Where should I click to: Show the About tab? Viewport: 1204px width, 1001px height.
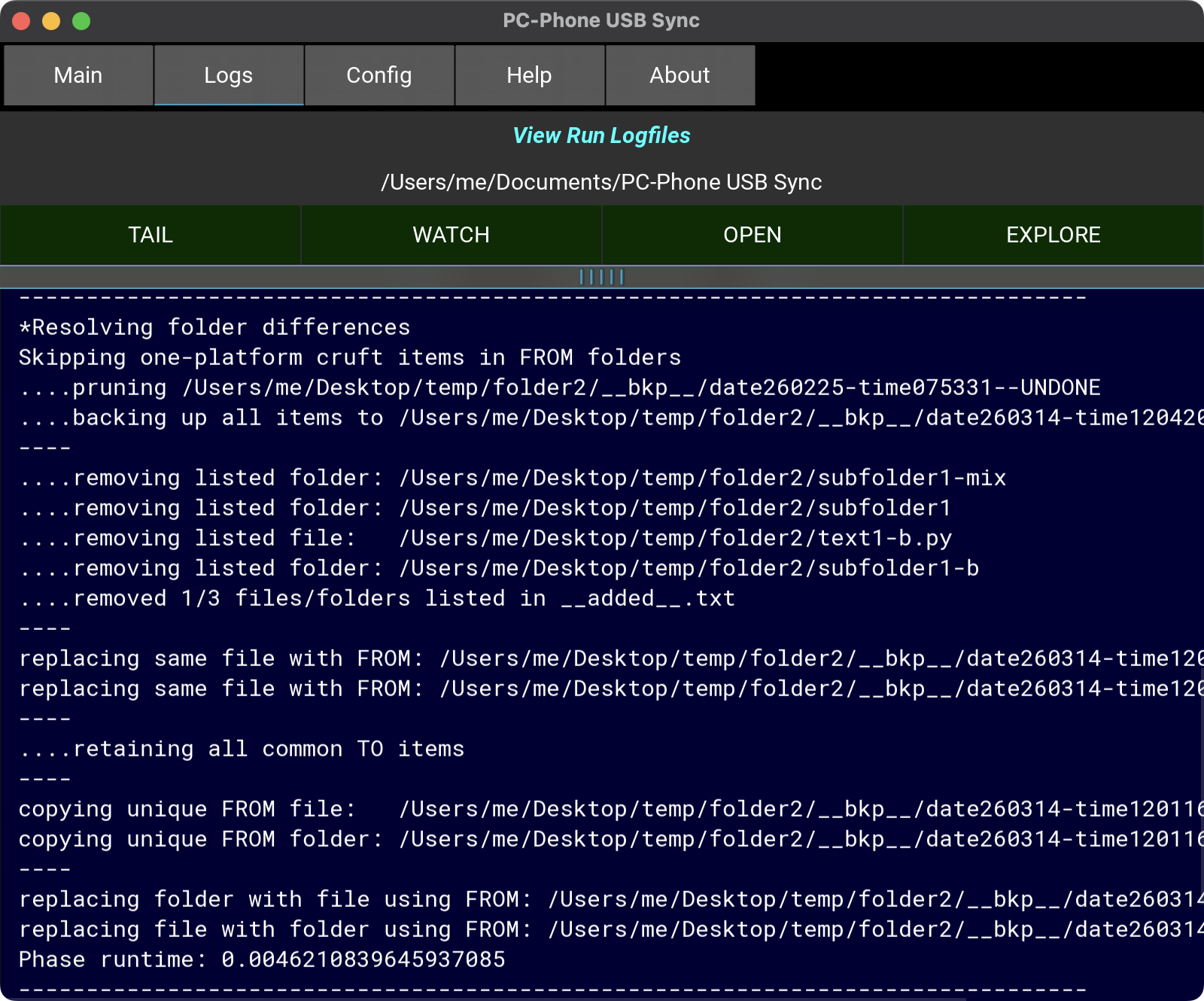click(680, 75)
